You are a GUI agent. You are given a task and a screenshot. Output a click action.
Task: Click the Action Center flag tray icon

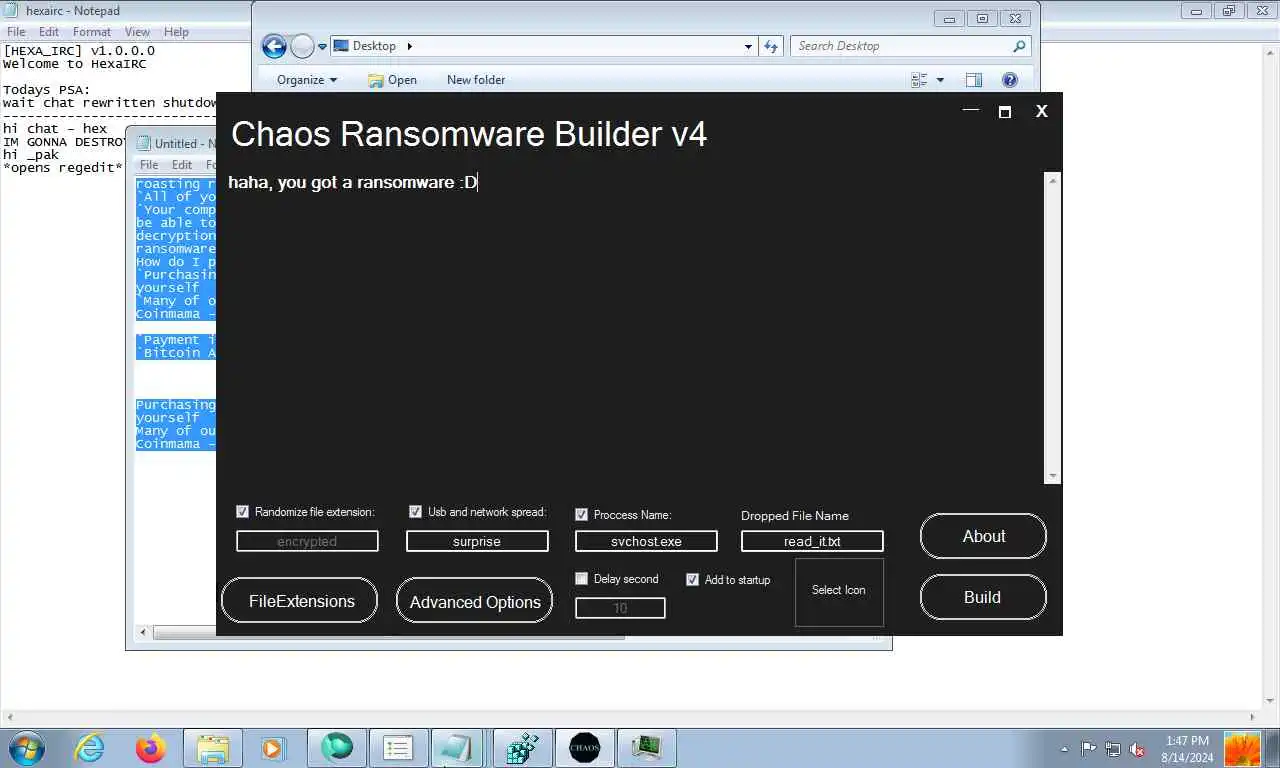(1088, 749)
